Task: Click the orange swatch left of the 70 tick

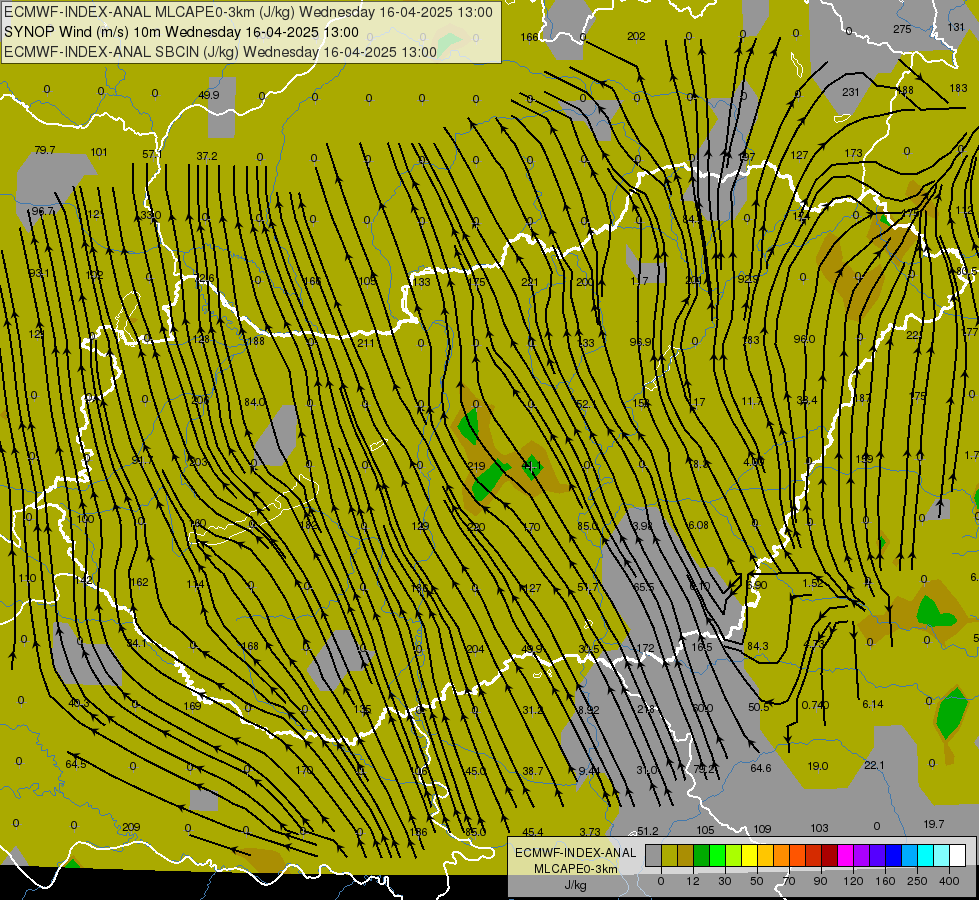Action: 782,855
